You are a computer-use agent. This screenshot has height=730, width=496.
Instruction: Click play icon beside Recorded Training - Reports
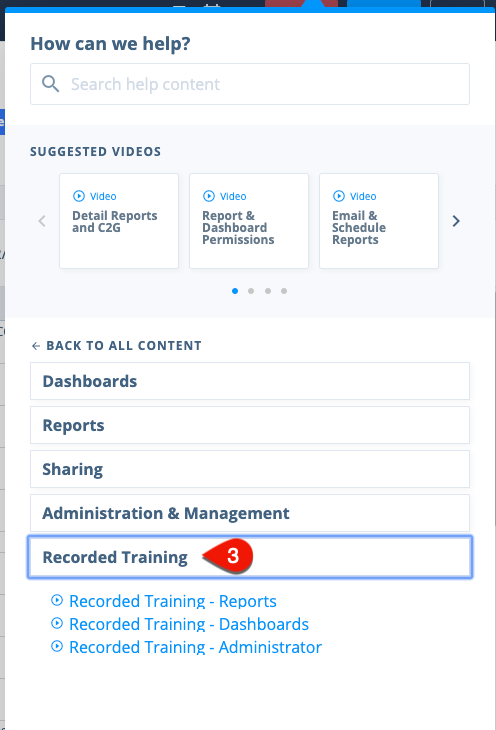[x=57, y=600]
